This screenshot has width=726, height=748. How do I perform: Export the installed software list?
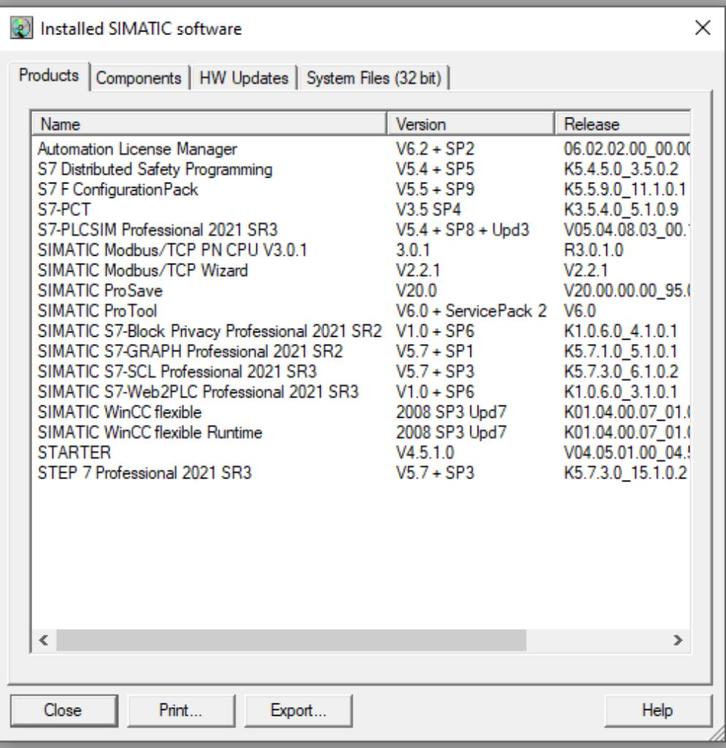point(298,710)
